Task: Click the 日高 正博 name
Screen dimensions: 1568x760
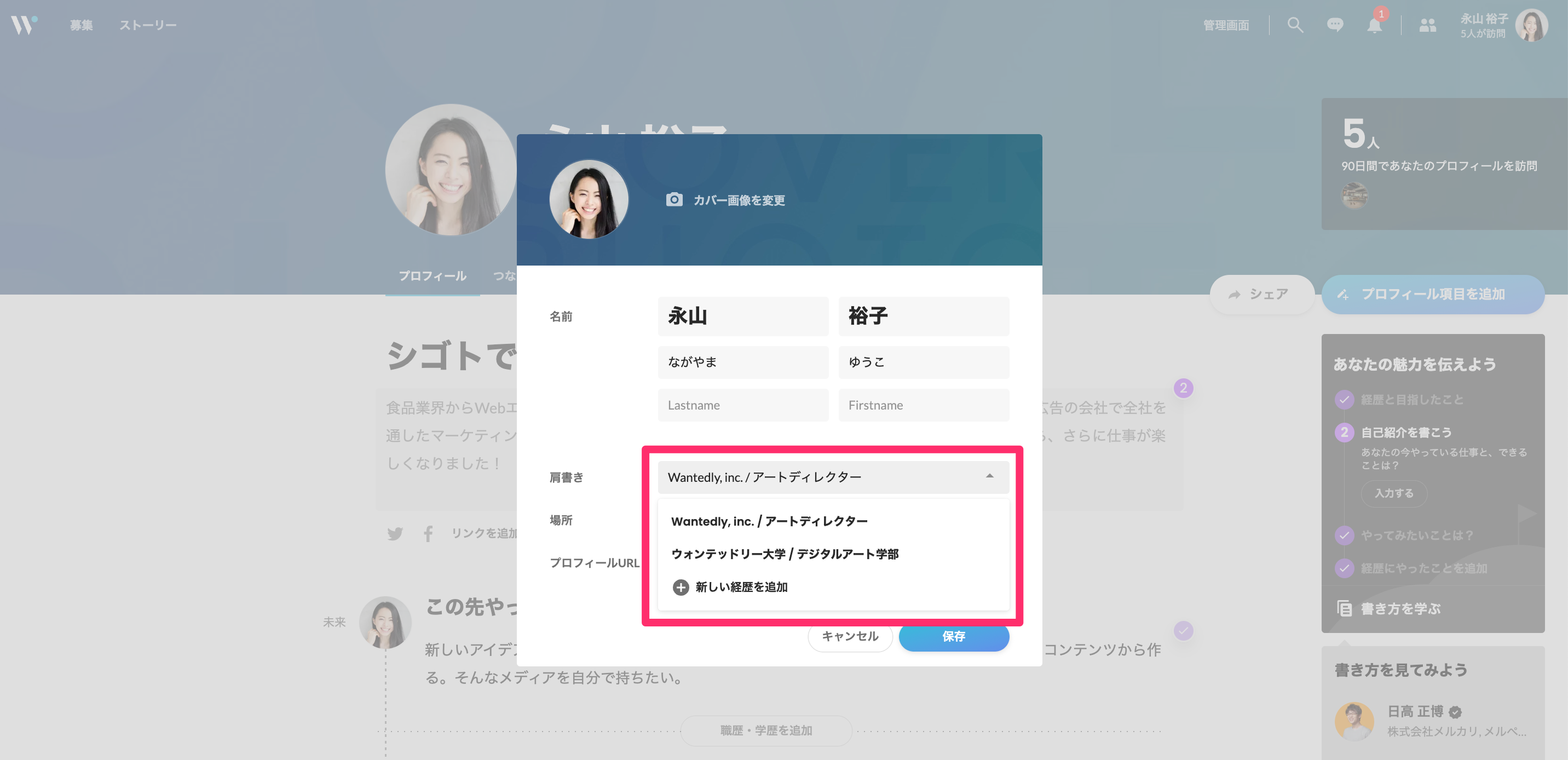Action: (x=1415, y=712)
